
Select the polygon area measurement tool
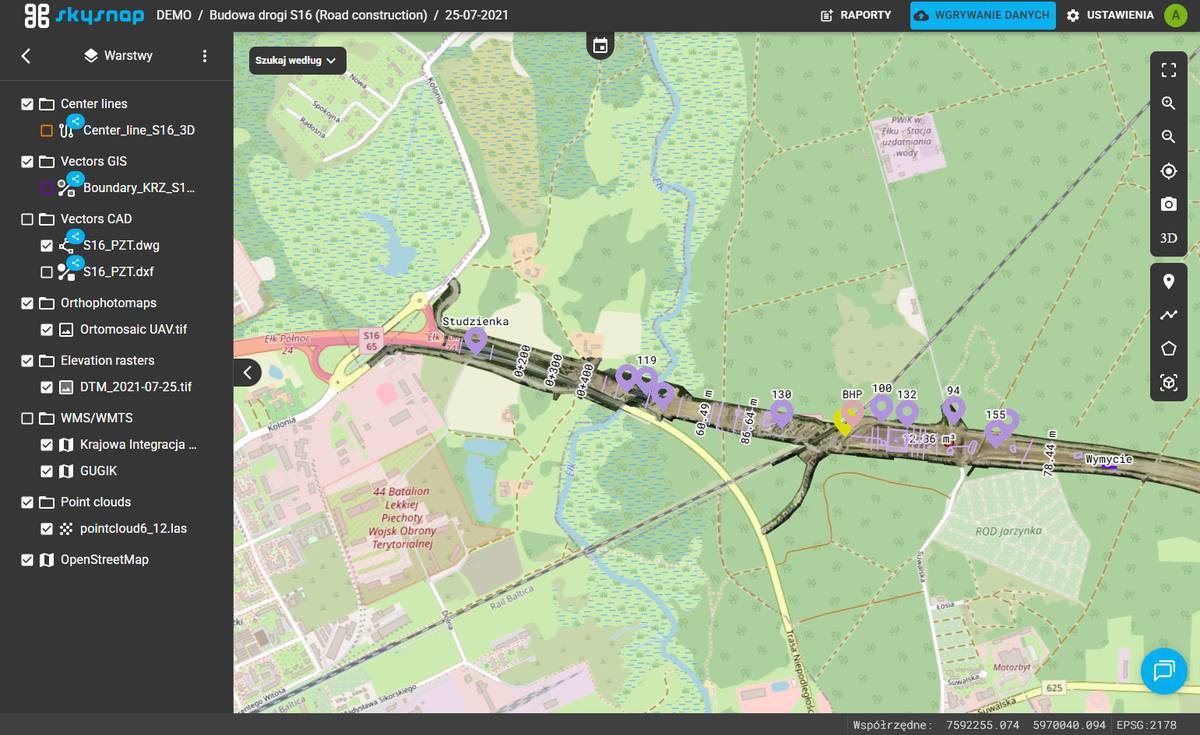tap(1168, 349)
